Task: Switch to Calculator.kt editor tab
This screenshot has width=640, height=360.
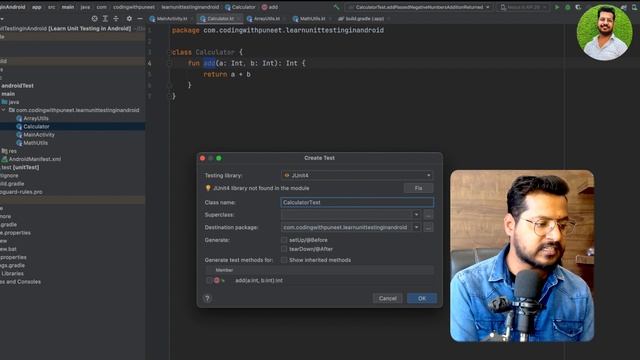Action: (220, 19)
